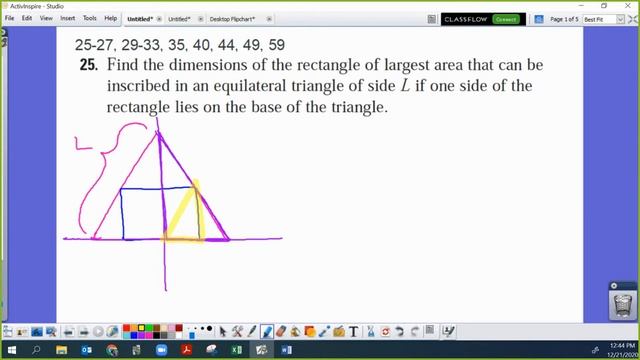Select the Text tool

click(353, 331)
